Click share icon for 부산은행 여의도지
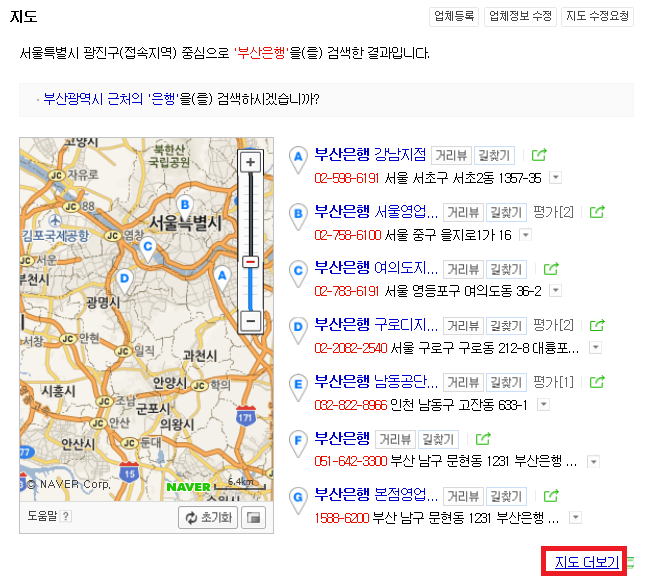The width and height of the screenshot is (645, 578). click(551, 269)
